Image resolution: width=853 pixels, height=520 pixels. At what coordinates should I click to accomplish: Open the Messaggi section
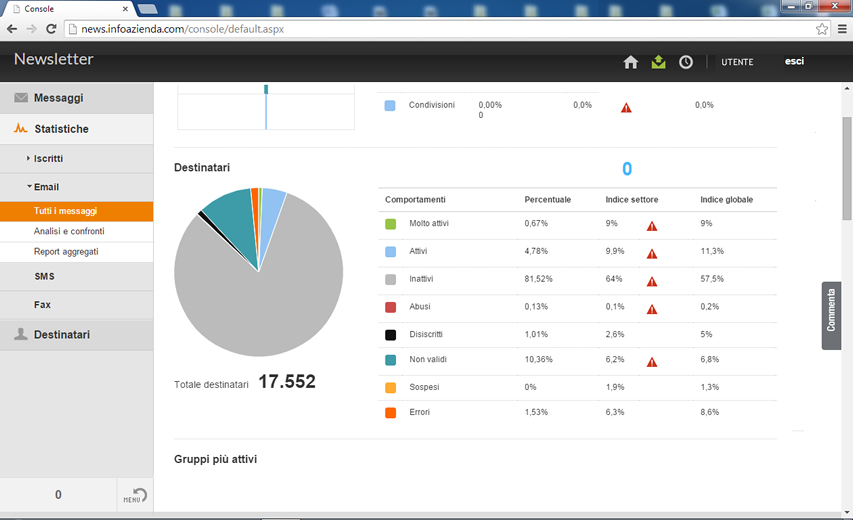[77, 98]
